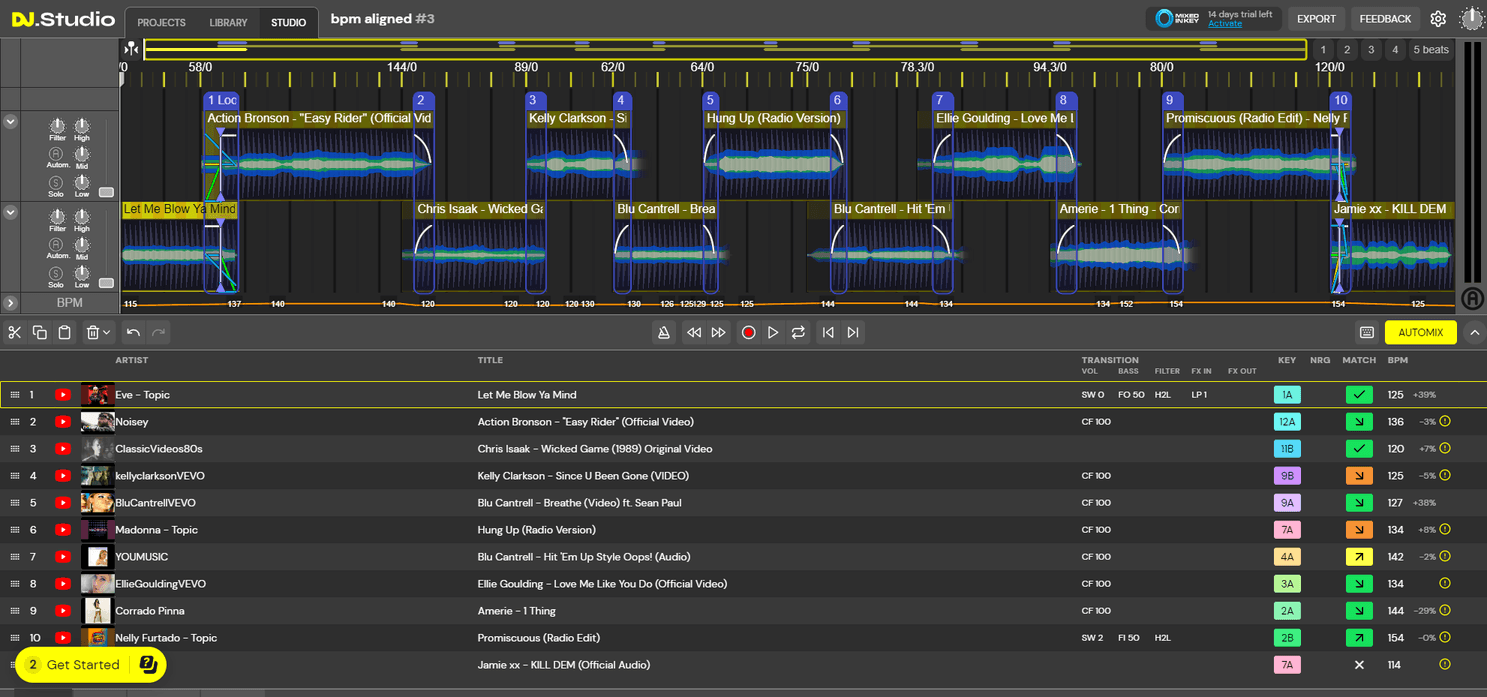Click the AUTOMIX button

[1420, 332]
